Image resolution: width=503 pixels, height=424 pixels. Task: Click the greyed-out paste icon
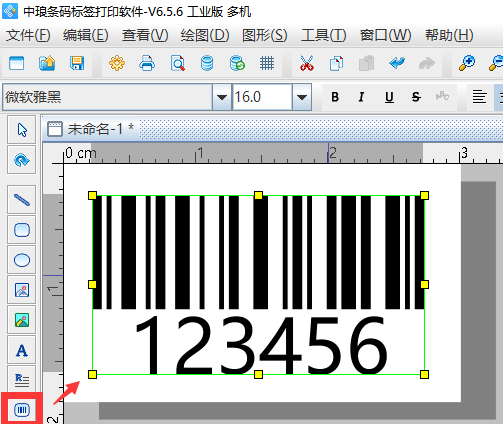click(366, 64)
